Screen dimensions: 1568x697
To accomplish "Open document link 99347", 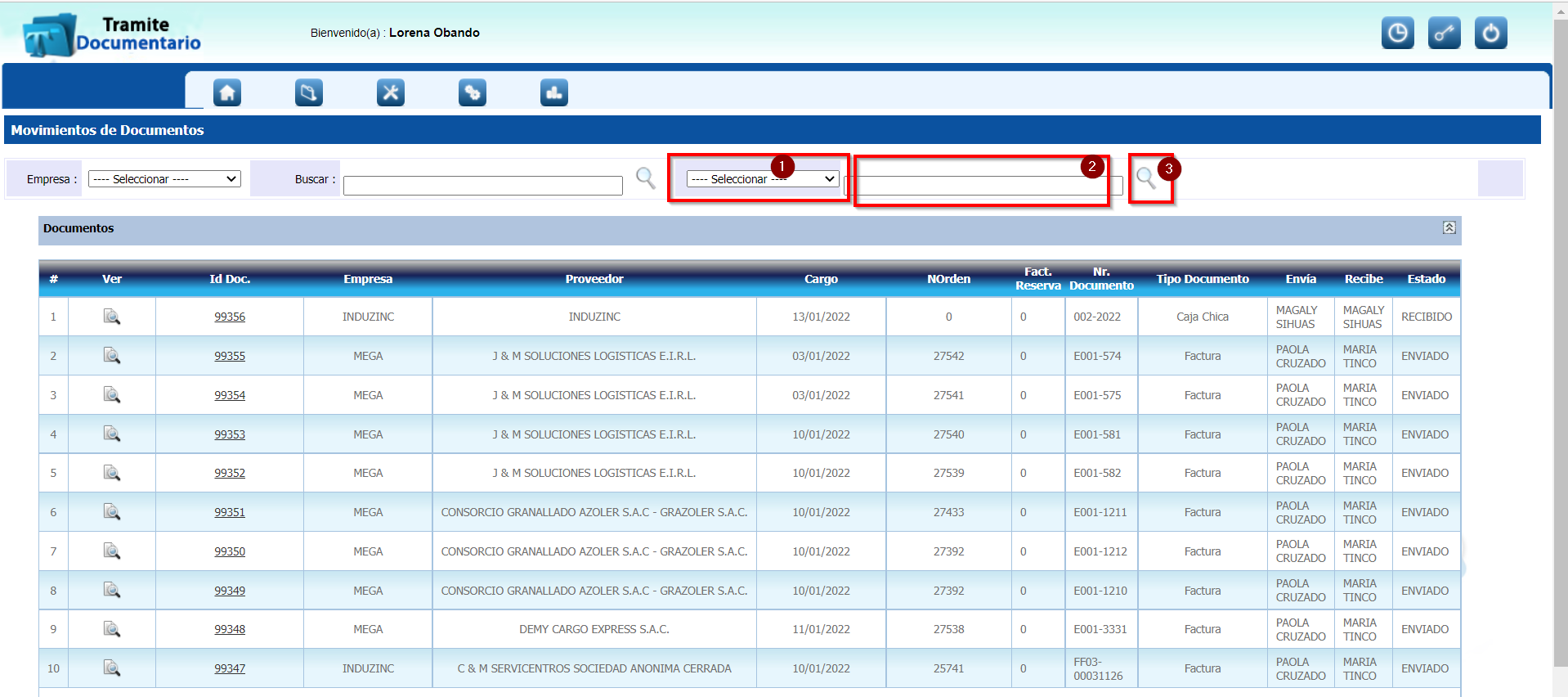I will [230, 668].
